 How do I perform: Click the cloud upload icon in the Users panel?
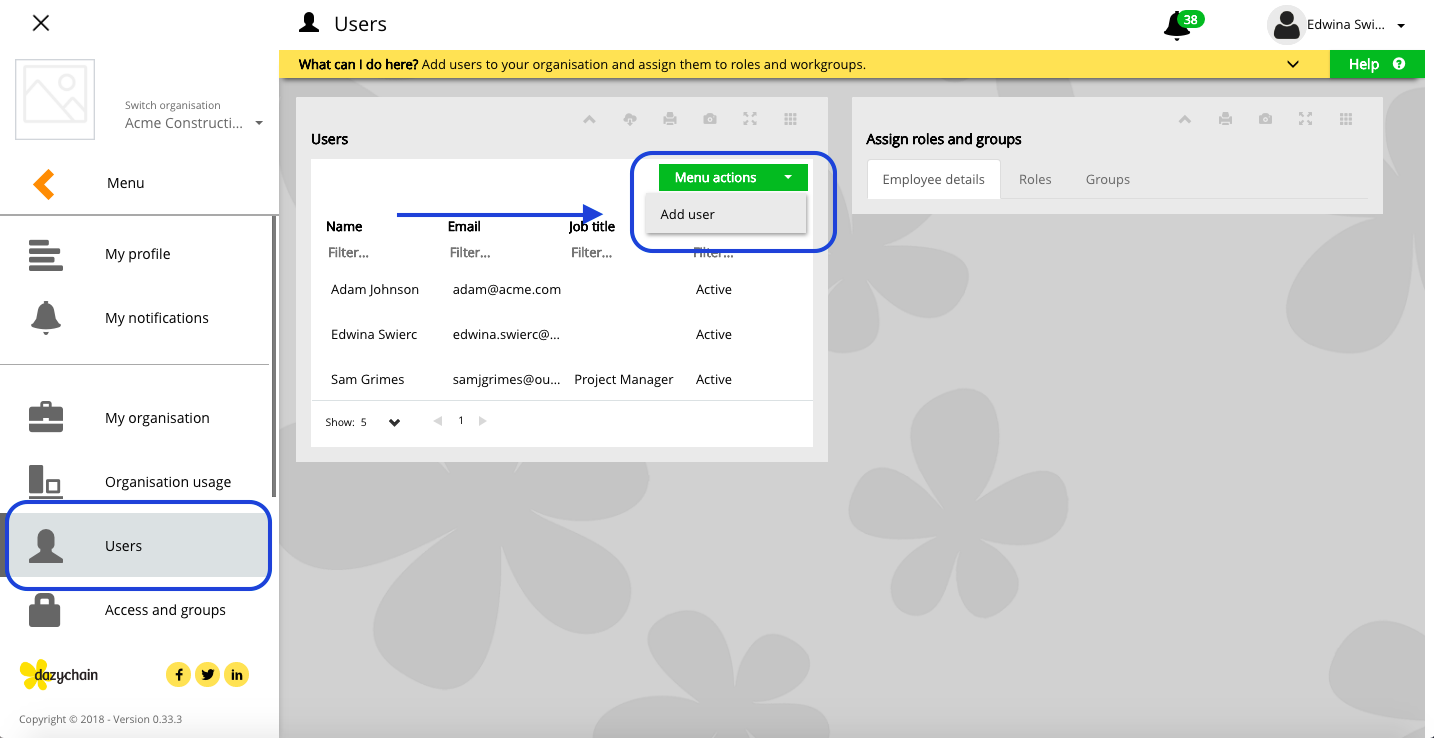point(630,119)
